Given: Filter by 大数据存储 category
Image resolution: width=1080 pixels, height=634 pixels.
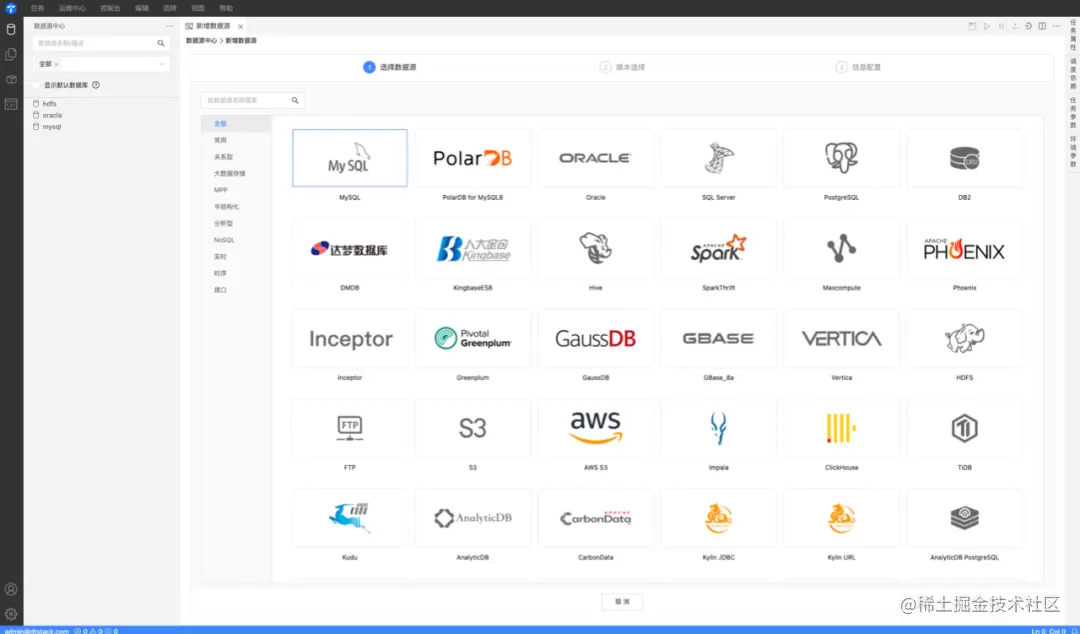Looking at the screenshot, I should pyautogui.click(x=236, y=174).
